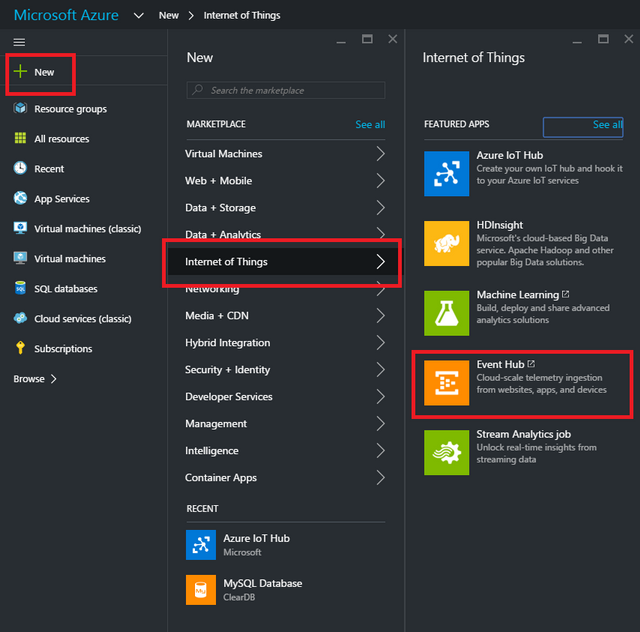Open the Microsoft Azure dropdown chevron
The image size is (640, 632).
coord(139,16)
